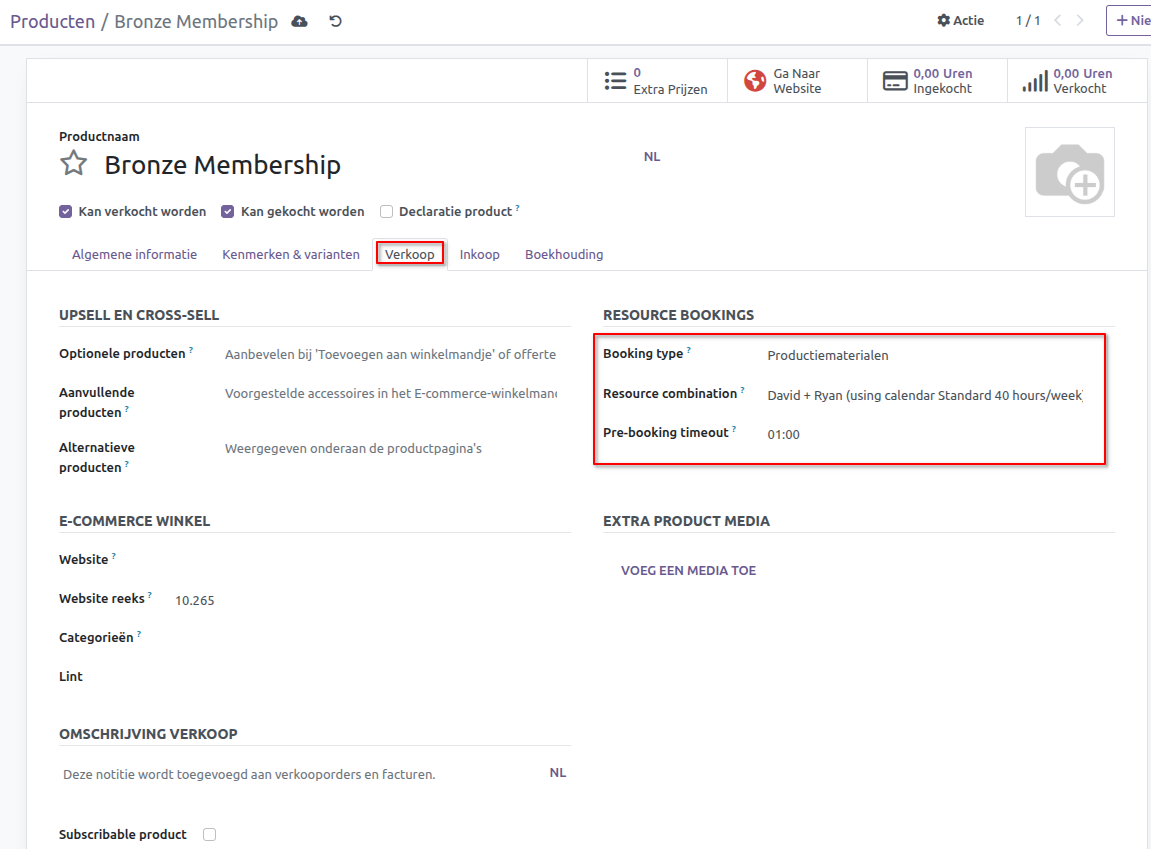Mark product as favorite with star
The height and width of the screenshot is (849, 1151).
pyautogui.click(x=73, y=164)
